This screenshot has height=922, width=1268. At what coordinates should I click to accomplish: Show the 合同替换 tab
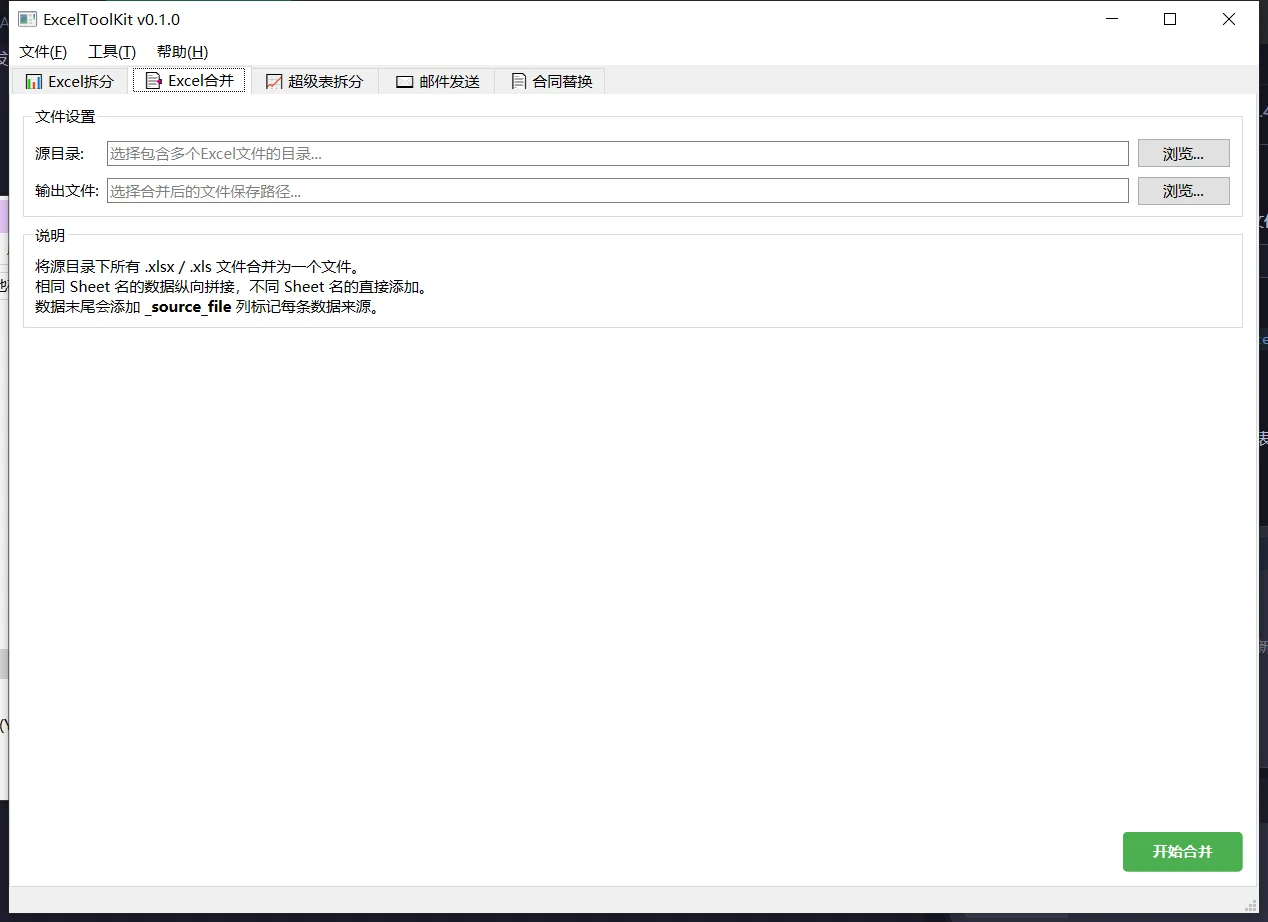(551, 81)
